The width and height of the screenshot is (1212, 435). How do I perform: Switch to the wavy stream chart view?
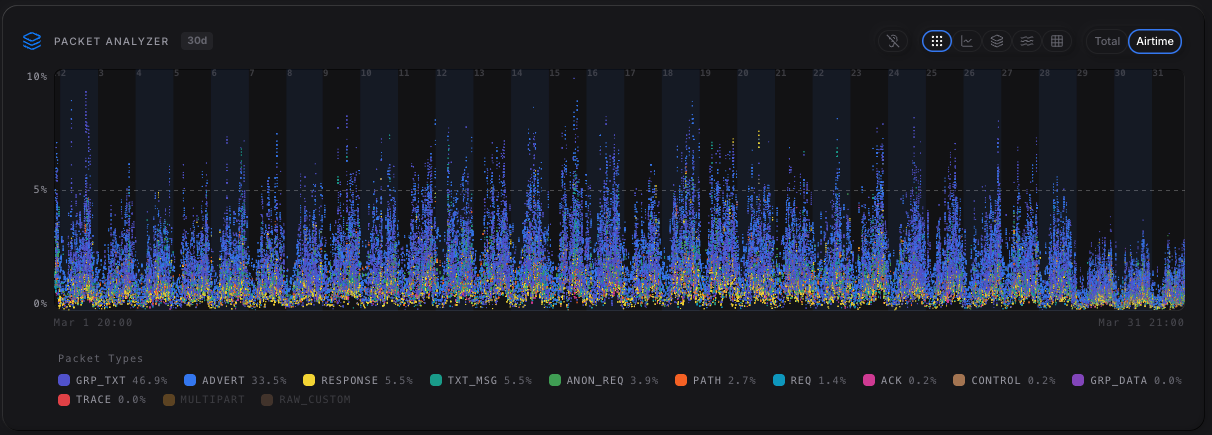click(x=1027, y=41)
